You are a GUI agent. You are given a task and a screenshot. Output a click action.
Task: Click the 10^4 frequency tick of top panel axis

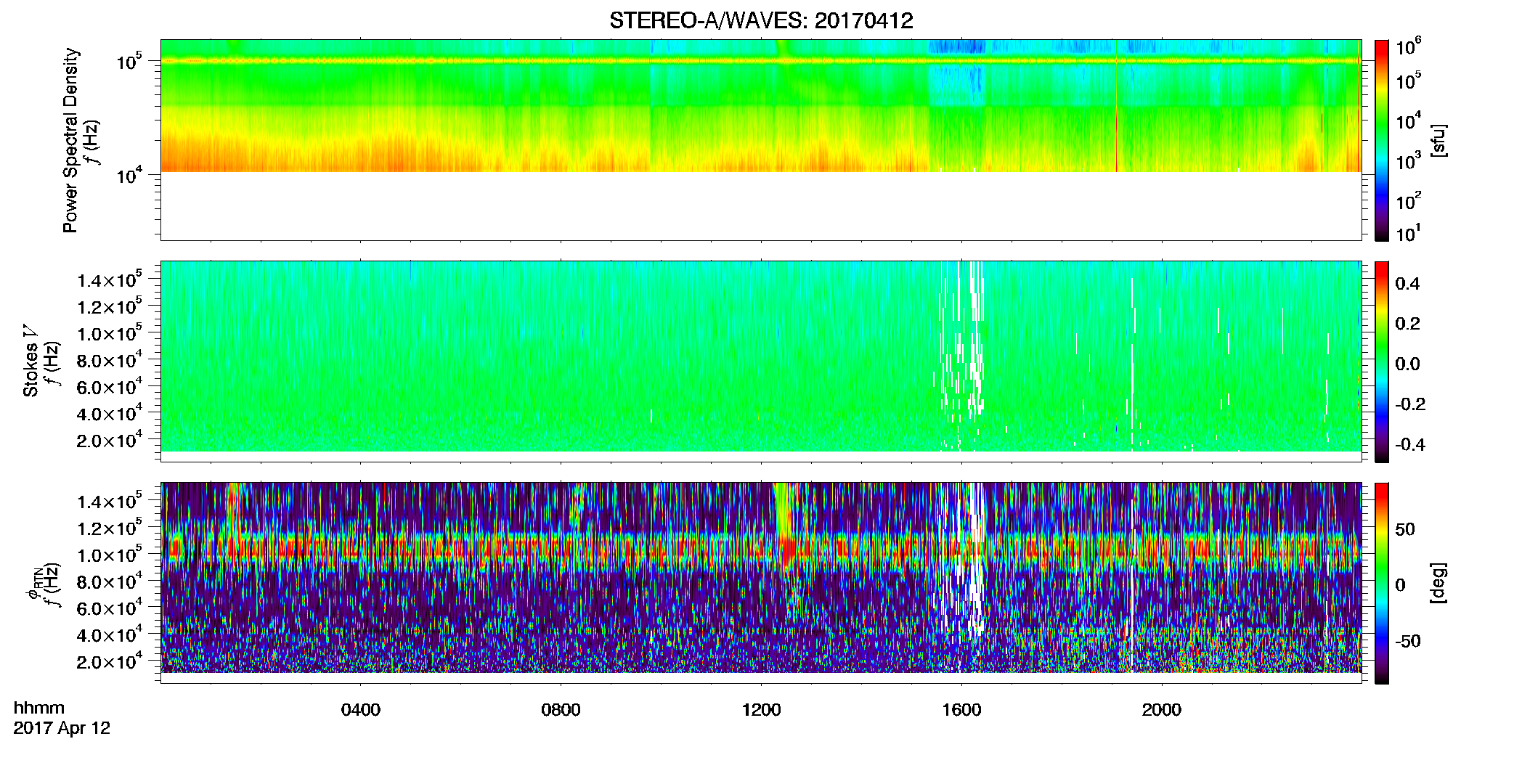coord(128,174)
